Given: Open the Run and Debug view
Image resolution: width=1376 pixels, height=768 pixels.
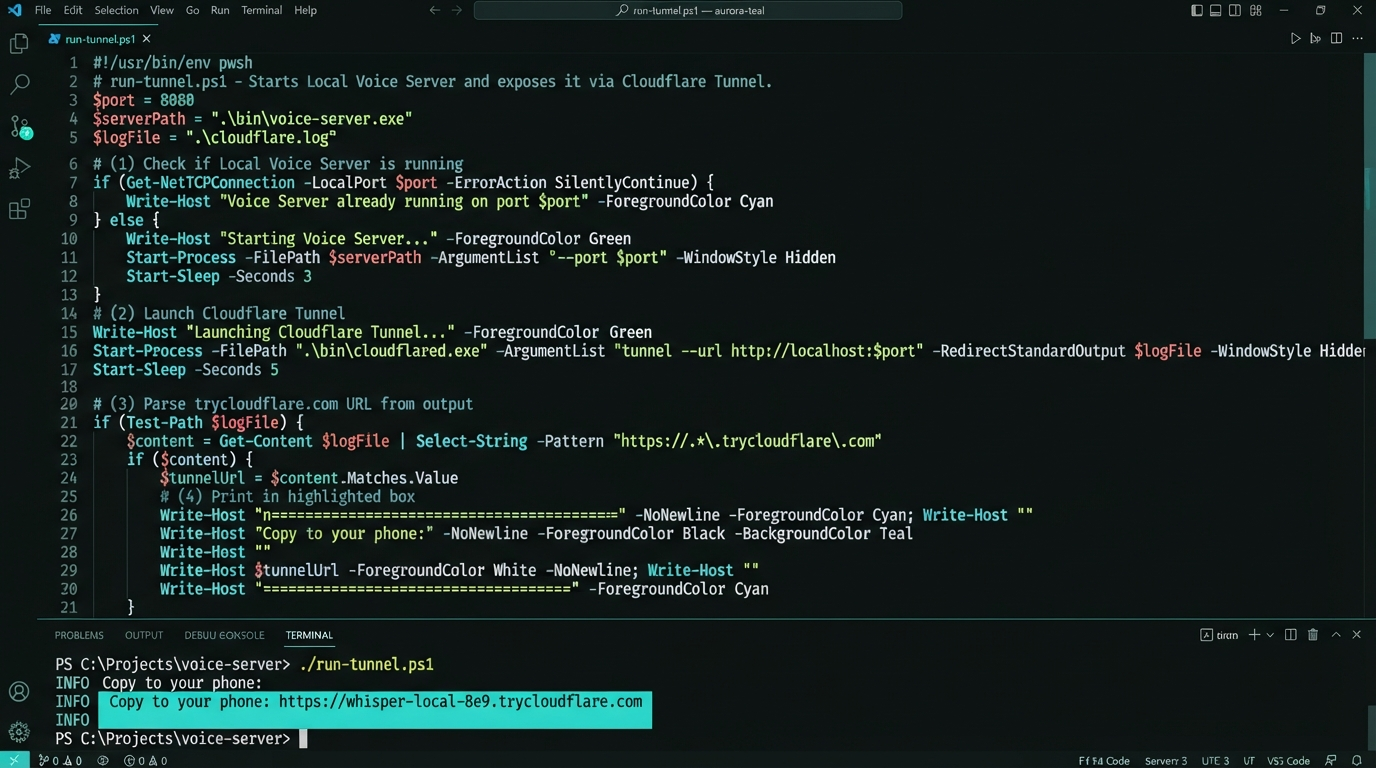Looking at the screenshot, I should (x=19, y=168).
